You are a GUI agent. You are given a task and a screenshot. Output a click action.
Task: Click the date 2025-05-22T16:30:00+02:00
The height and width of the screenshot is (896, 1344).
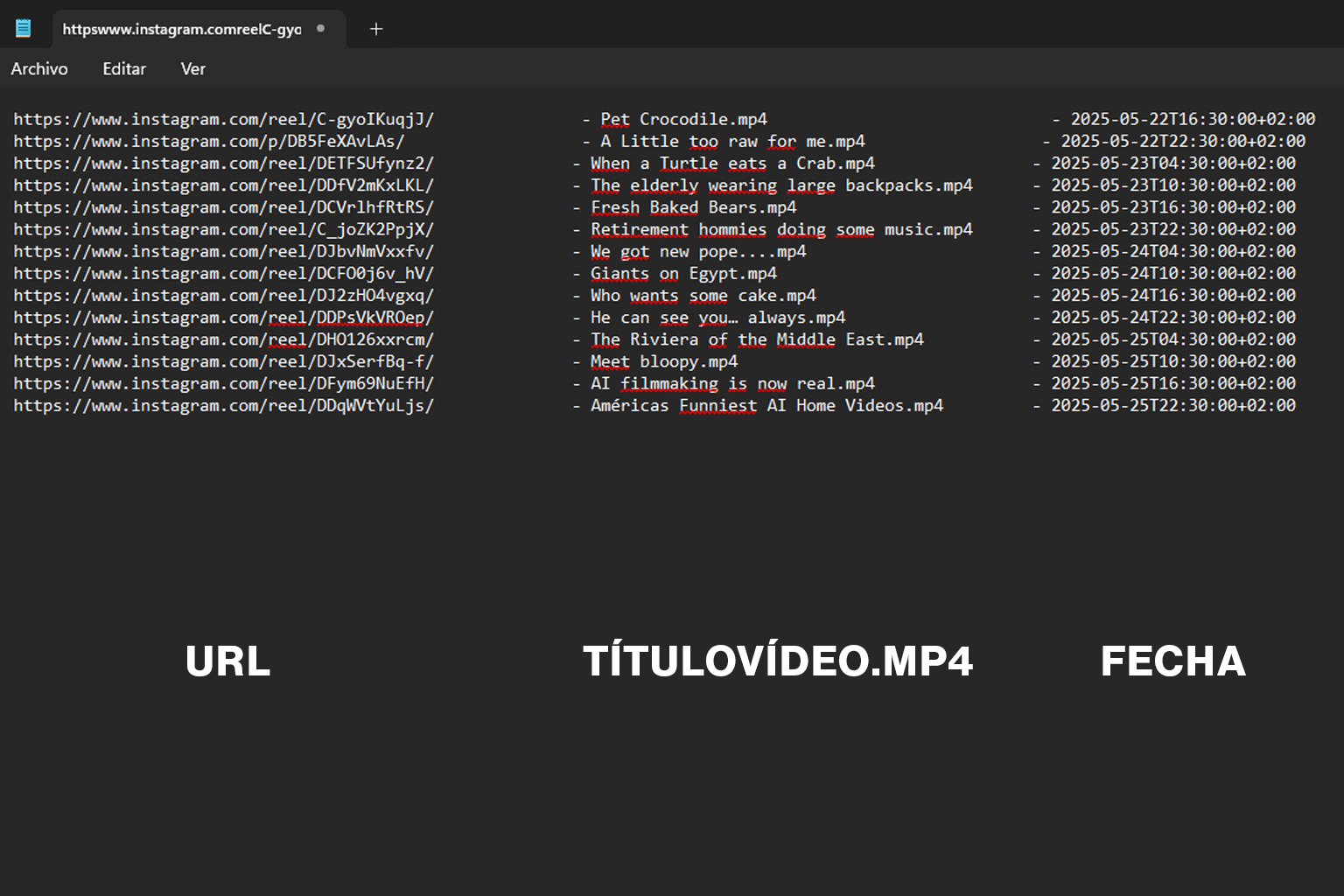pos(1193,120)
